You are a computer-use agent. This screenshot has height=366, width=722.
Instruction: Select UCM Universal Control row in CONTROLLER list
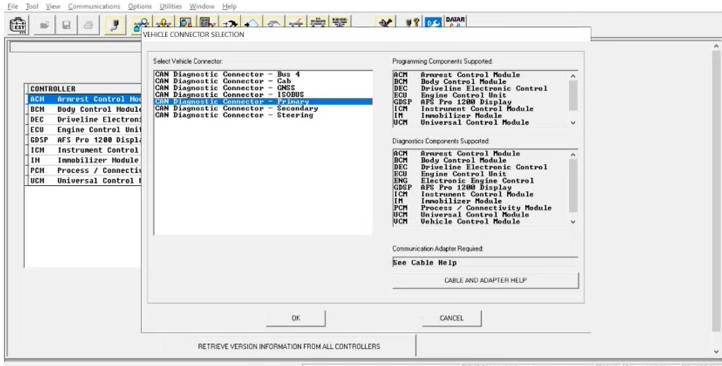(x=84, y=180)
